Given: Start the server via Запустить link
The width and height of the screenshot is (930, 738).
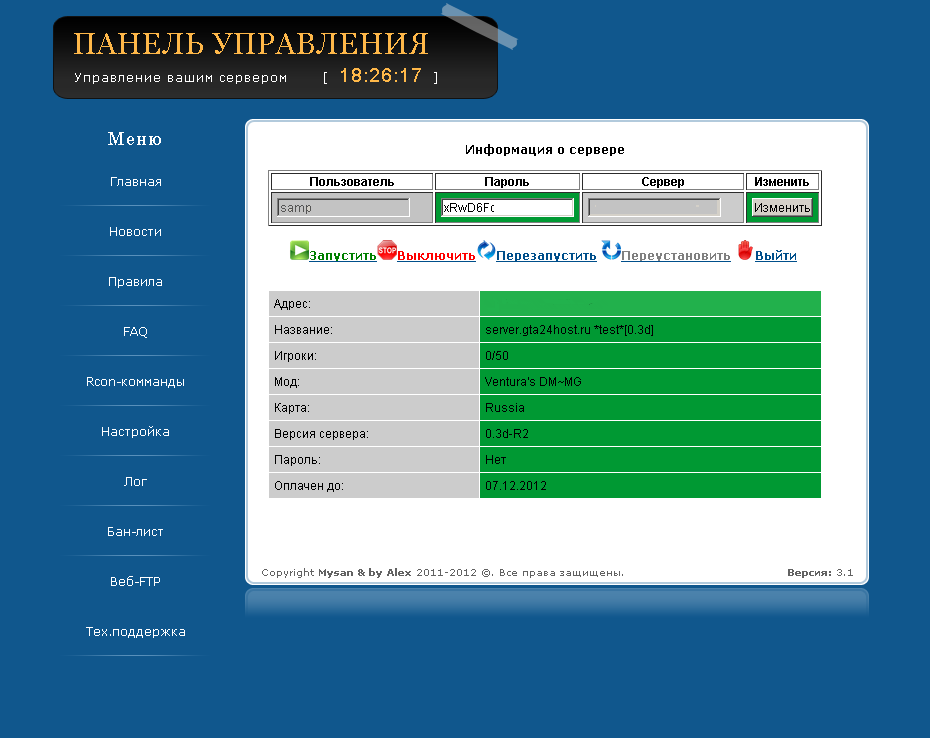Looking at the screenshot, I should pos(343,256).
